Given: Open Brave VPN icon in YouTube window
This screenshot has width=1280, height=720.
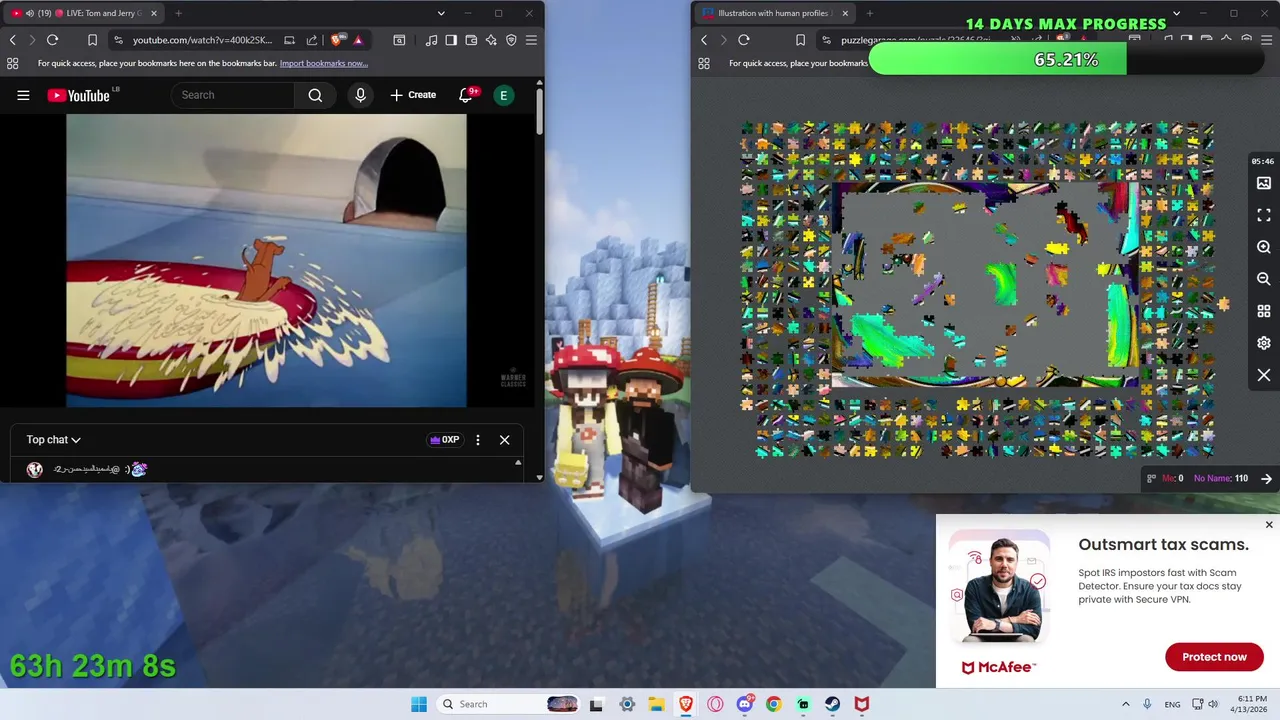Looking at the screenshot, I should [511, 40].
